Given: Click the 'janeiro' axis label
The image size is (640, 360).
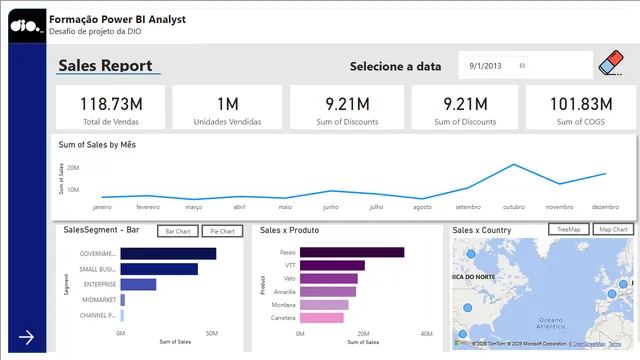Looking at the screenshot, I should (102, 207).
